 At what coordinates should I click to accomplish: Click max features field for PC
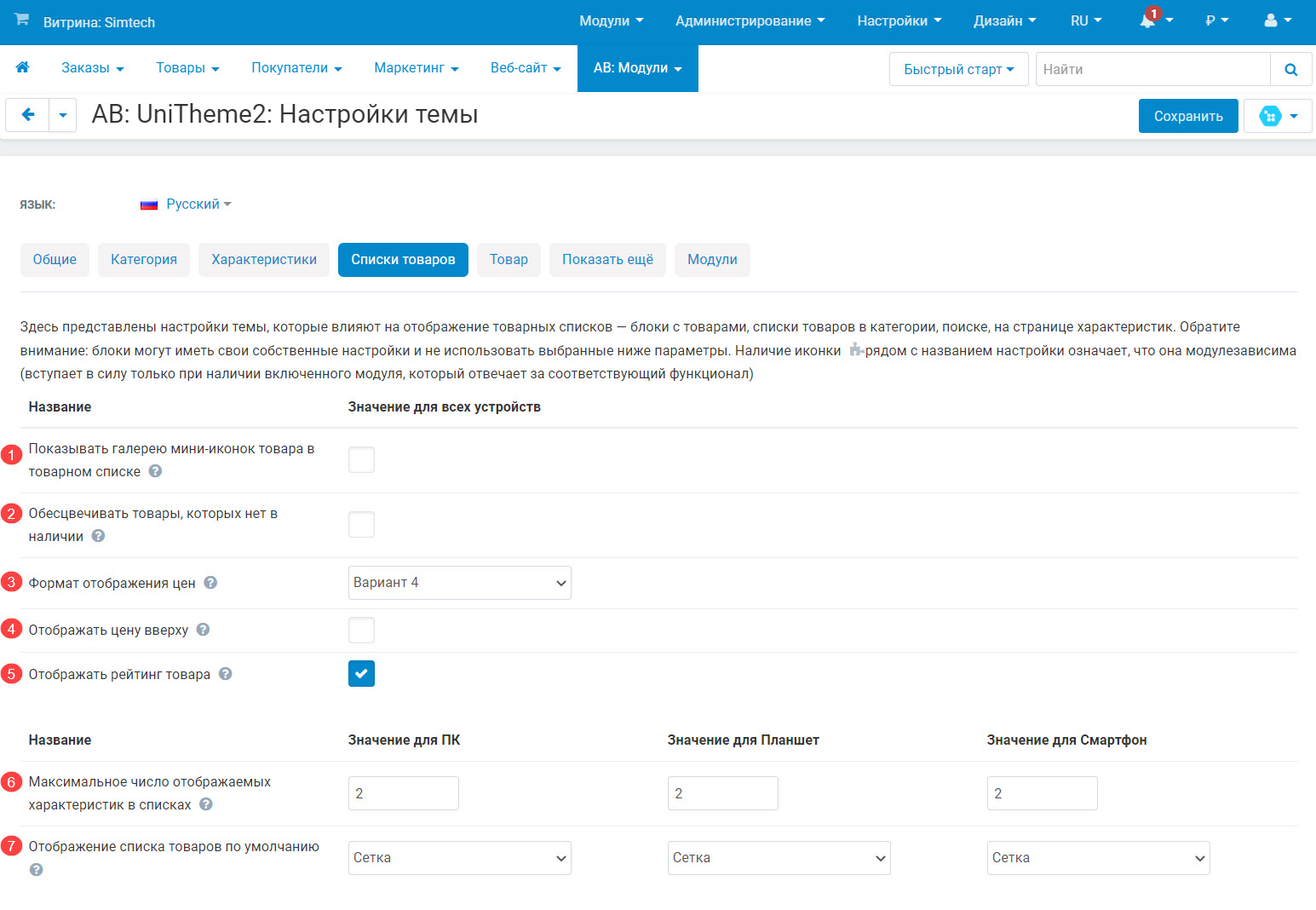coord(404,793)
